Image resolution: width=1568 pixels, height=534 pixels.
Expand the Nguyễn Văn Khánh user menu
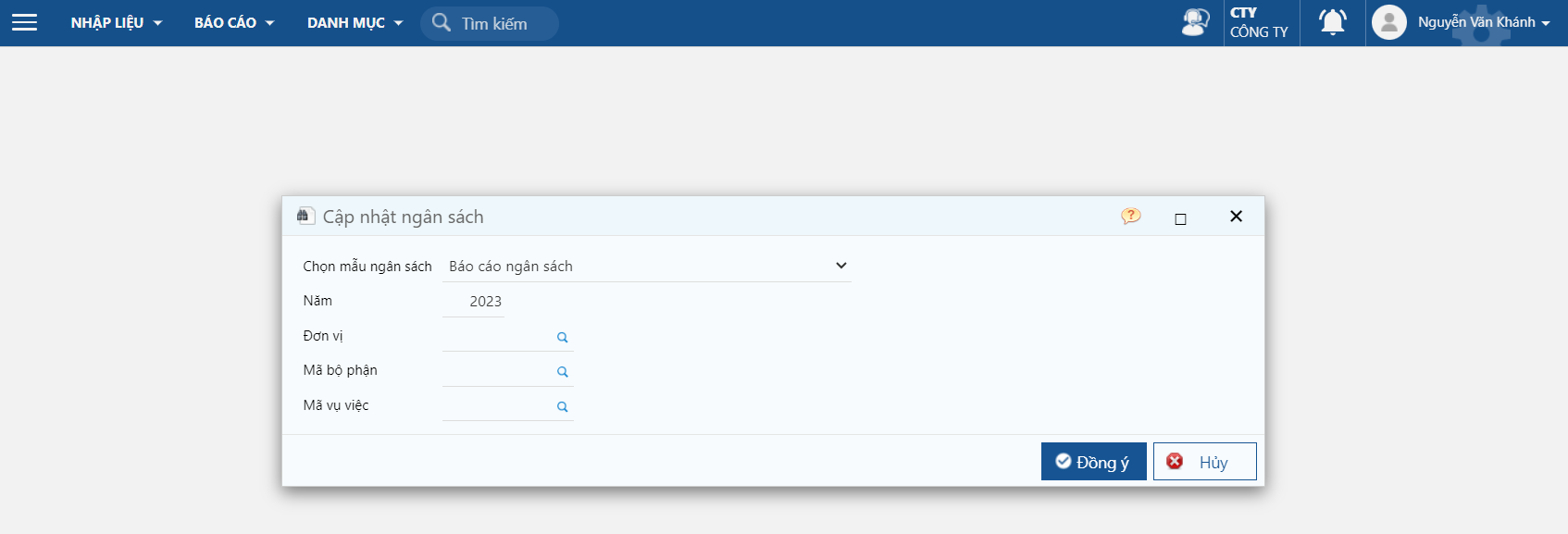click(1483, 22)
